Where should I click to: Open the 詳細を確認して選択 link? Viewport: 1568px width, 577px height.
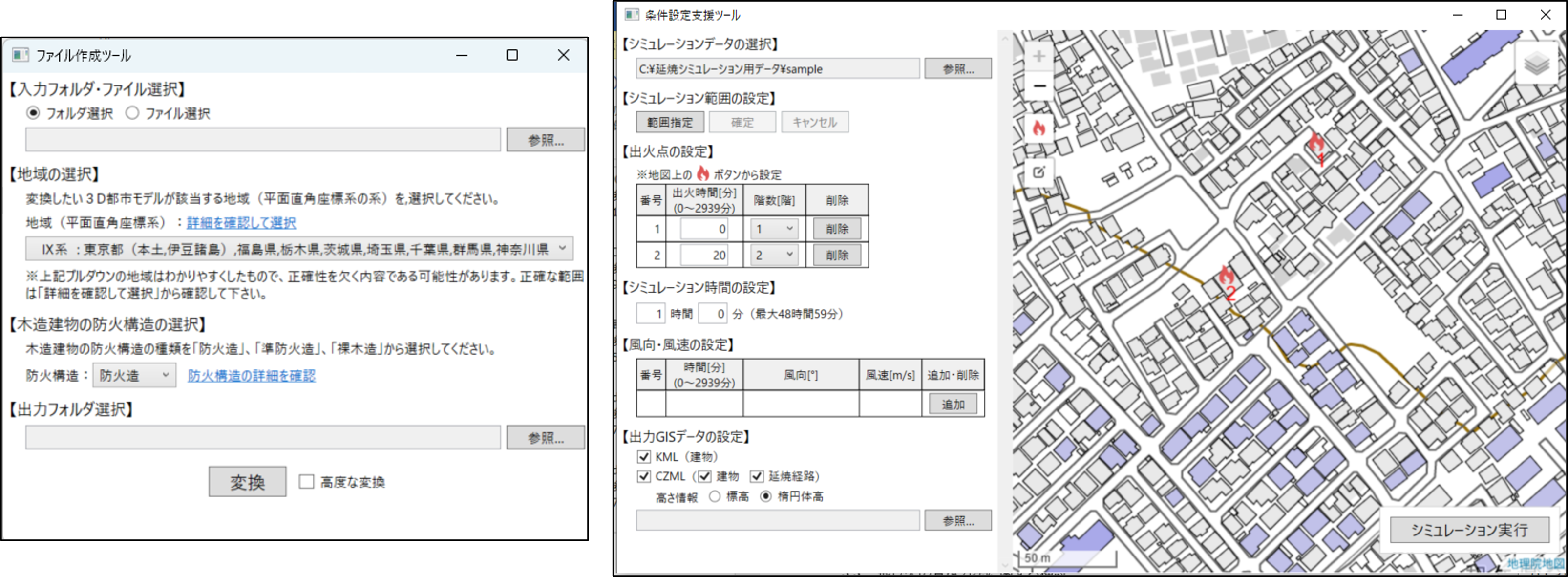(241, 223)
